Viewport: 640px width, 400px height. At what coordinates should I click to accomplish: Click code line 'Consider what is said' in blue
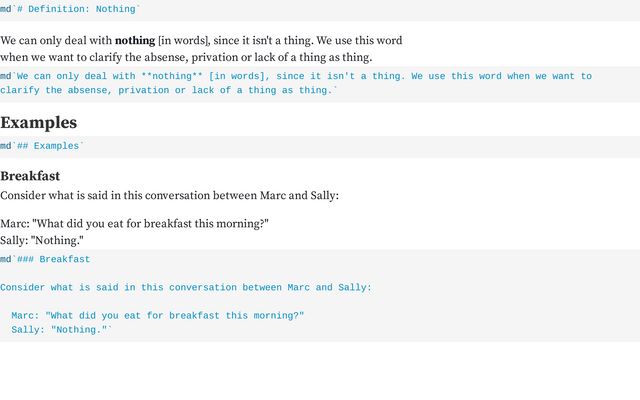(186, 288)
